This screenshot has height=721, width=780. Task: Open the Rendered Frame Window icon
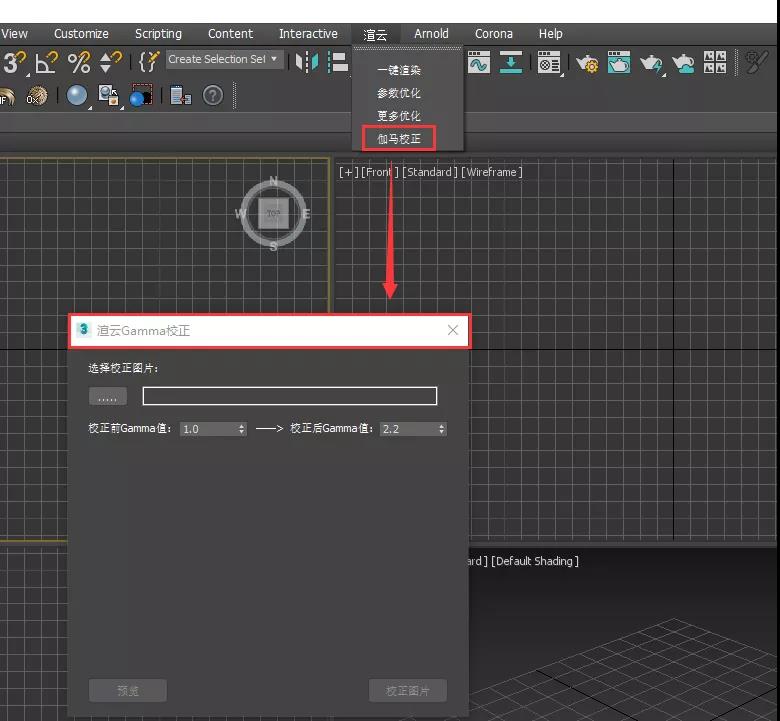click(620, 64)
